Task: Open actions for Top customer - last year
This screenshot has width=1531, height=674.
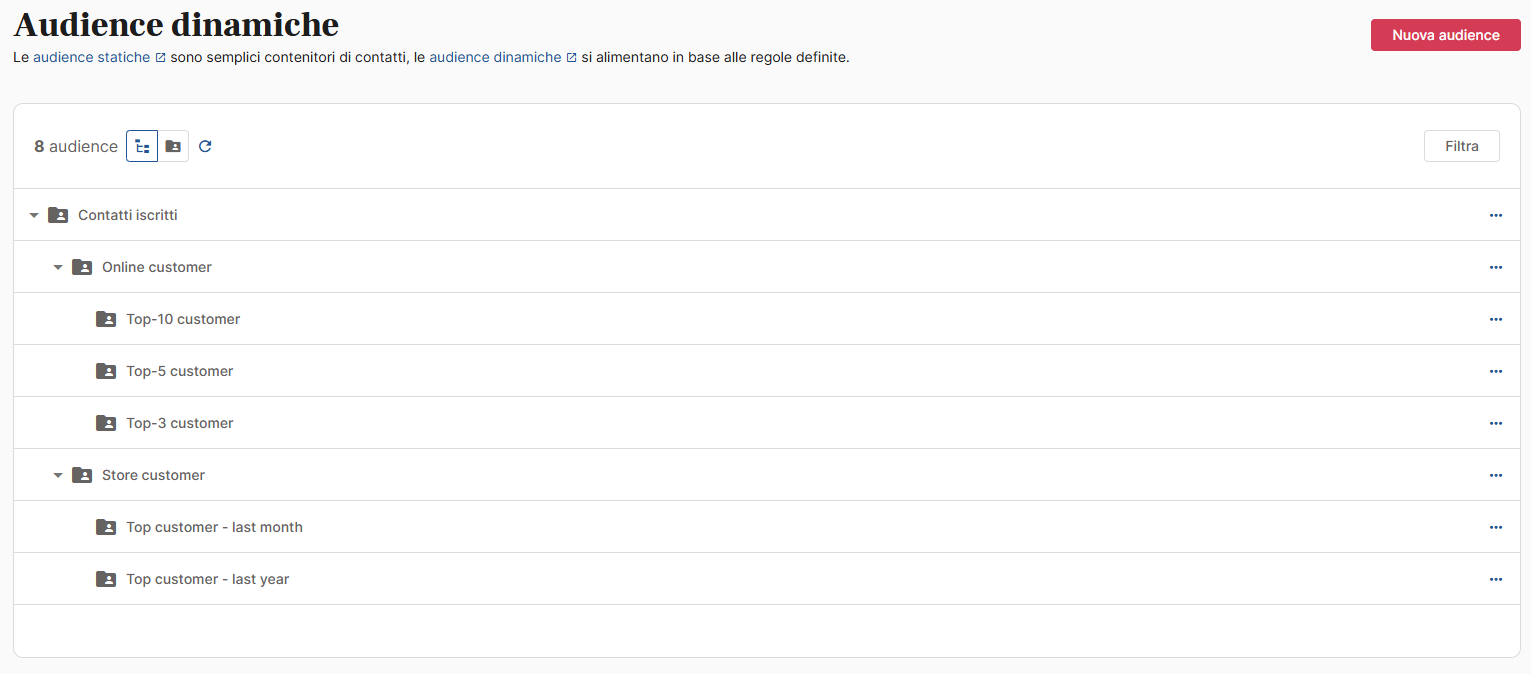Action: tap(1495, 579)
